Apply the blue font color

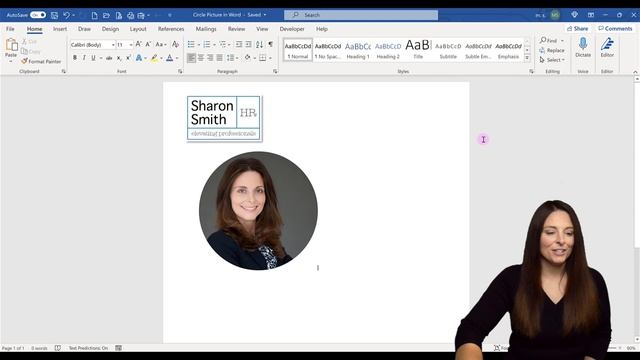point(170,58)
